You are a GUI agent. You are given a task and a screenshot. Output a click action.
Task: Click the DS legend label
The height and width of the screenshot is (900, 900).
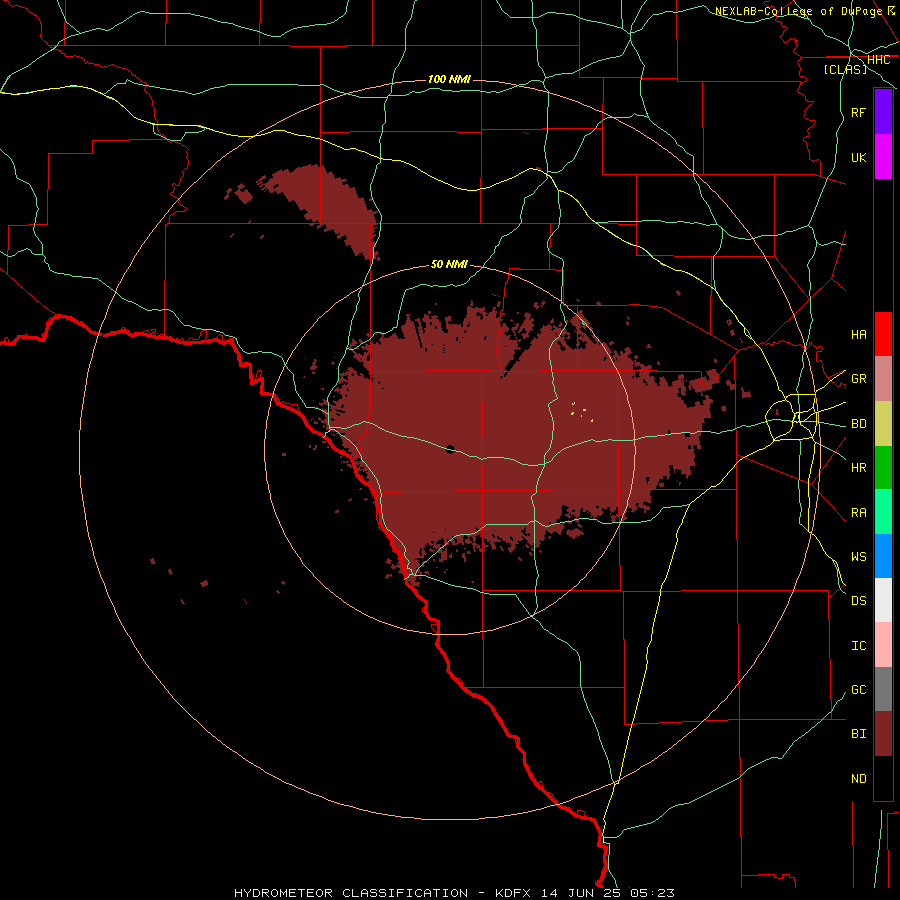coord(858,600)
